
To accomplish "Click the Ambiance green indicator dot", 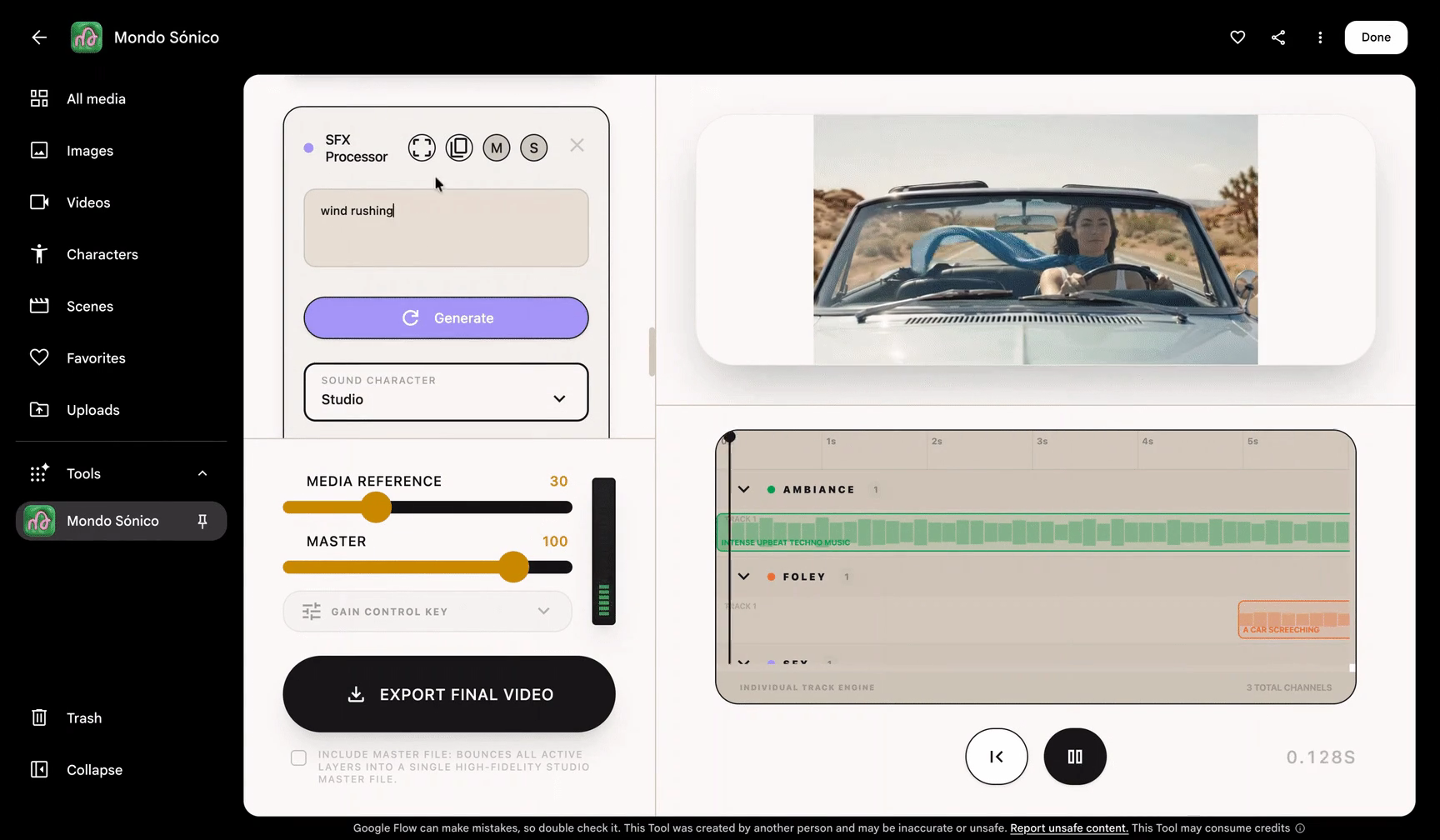I will 771,490.
